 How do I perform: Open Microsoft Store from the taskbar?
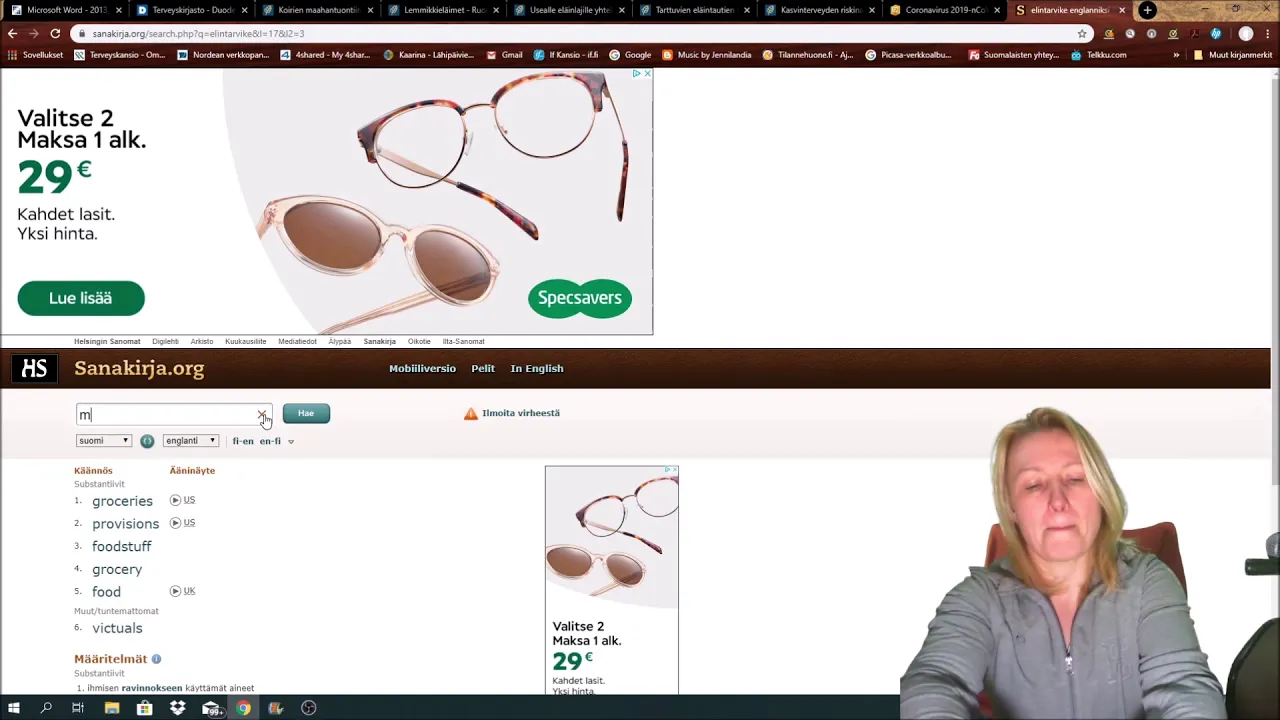[x=145, y=708]
